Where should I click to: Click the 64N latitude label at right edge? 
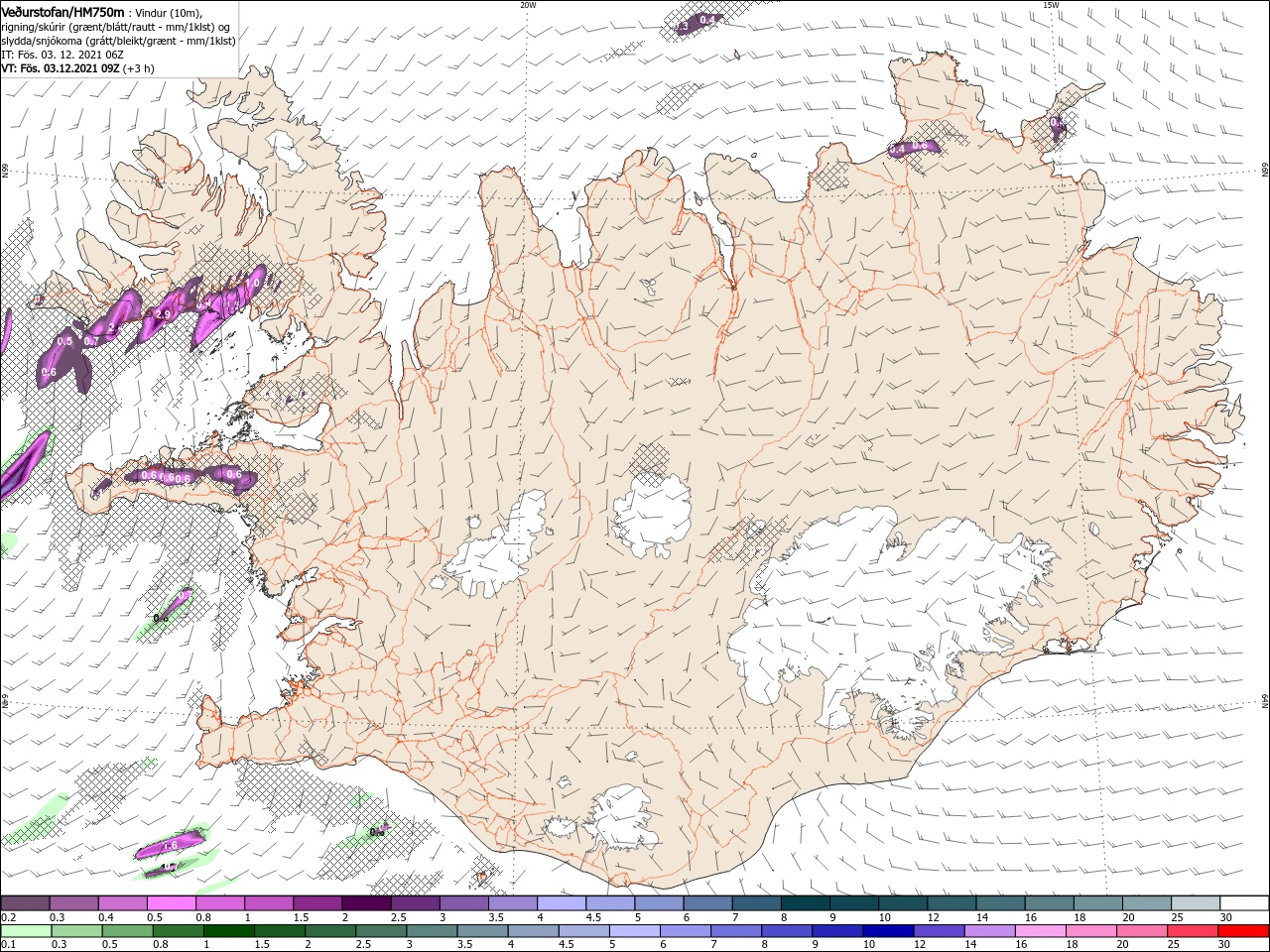[x=1265, y=701]
